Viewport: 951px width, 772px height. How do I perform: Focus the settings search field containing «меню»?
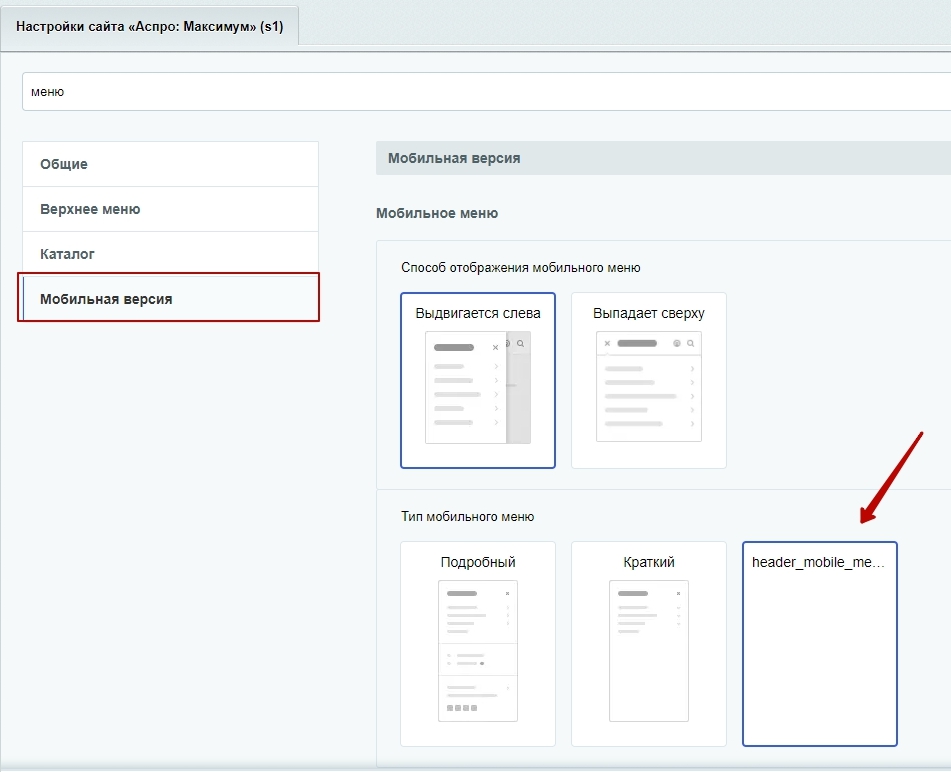tap(480, 91)
